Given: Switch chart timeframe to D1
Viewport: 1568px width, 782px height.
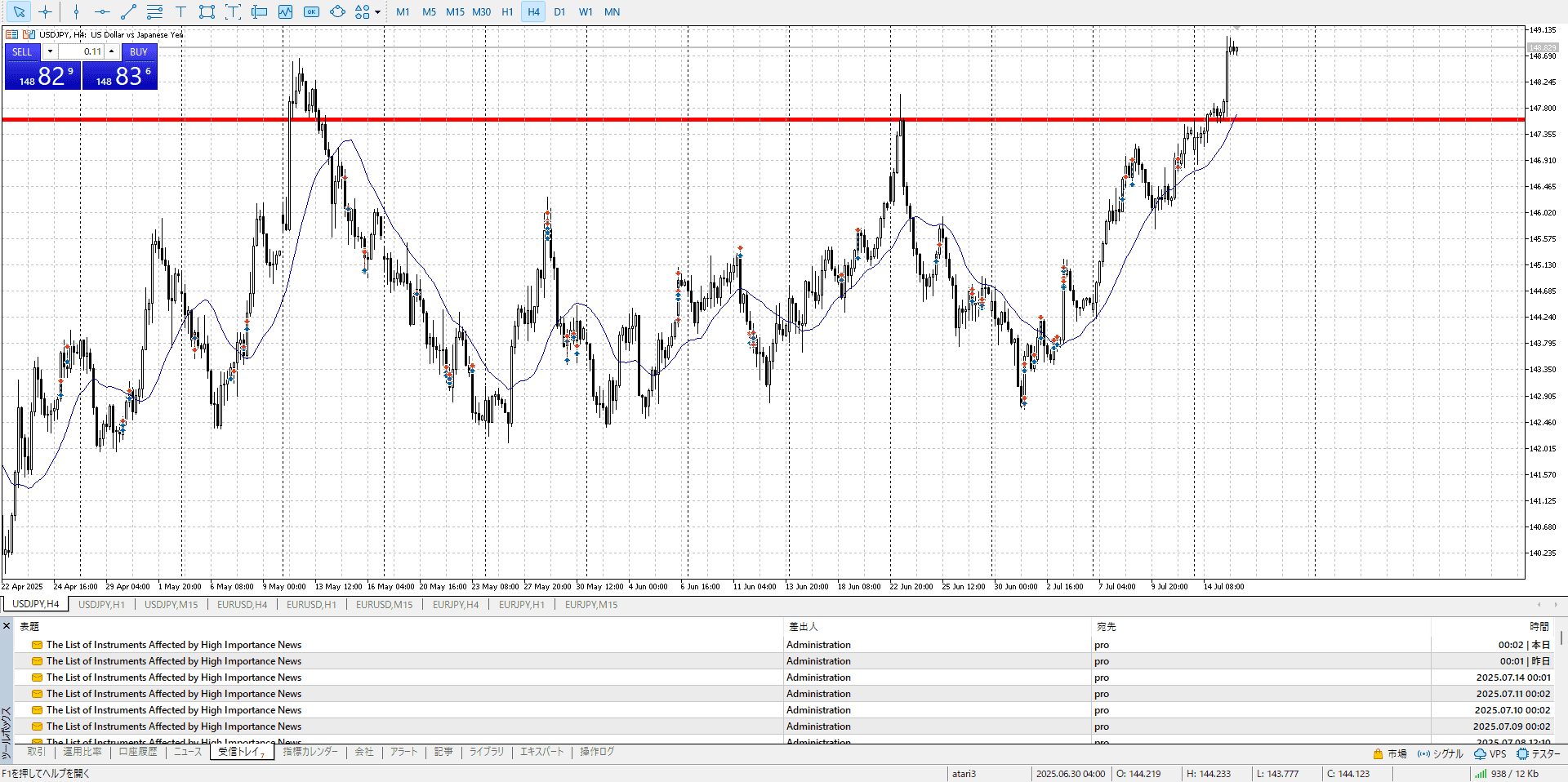Looking at the screenshot, I should pos(559,12).
